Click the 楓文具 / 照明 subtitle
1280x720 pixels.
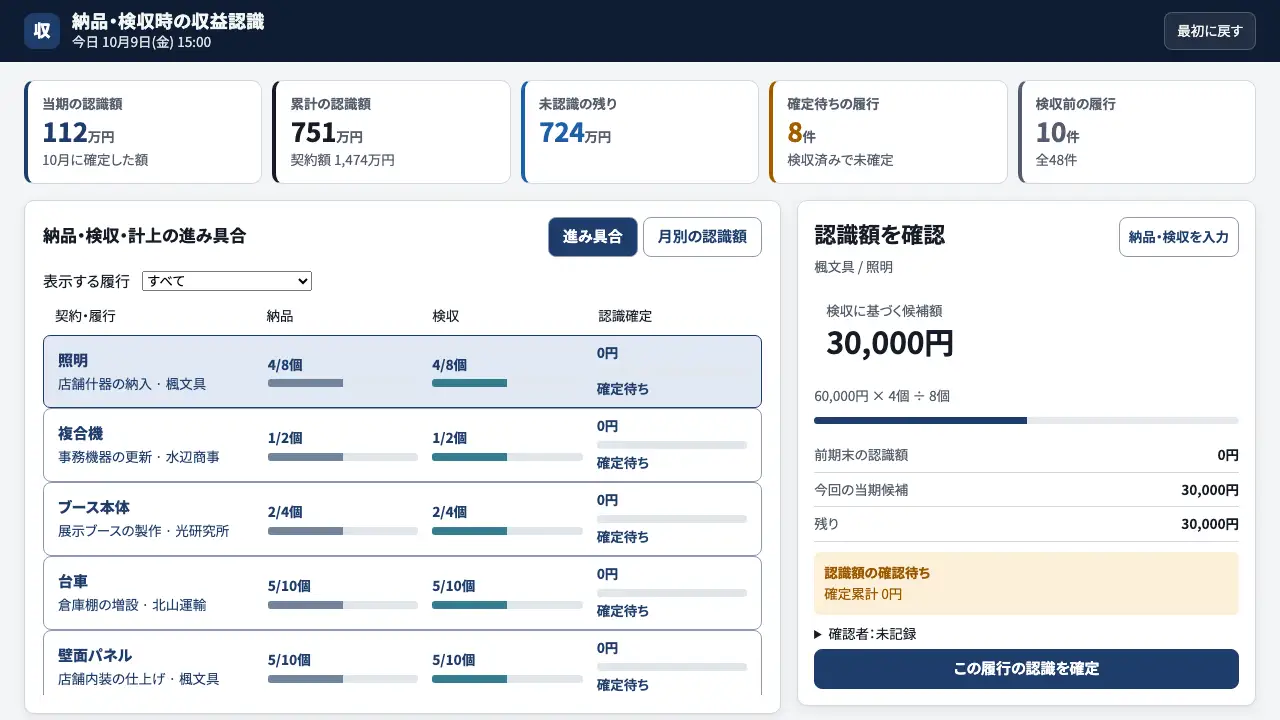(853, 267)
